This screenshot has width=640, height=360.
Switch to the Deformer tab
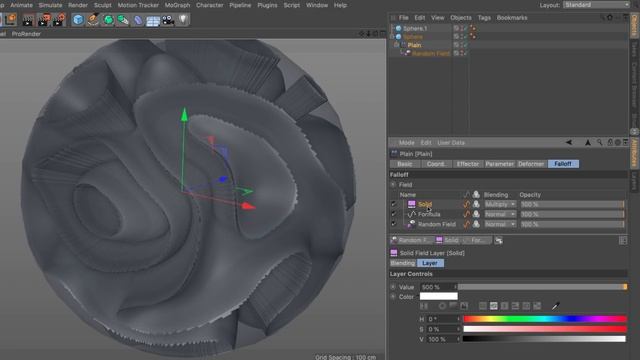[531, 164]
